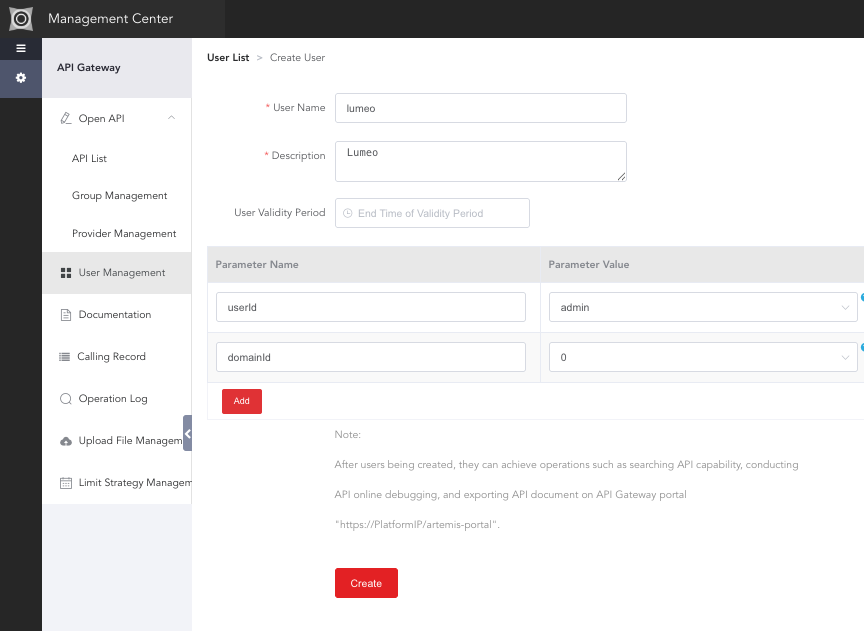Click the Create User breadcrumb text
This screenshot has width=864, height=631.
point(298,57)
